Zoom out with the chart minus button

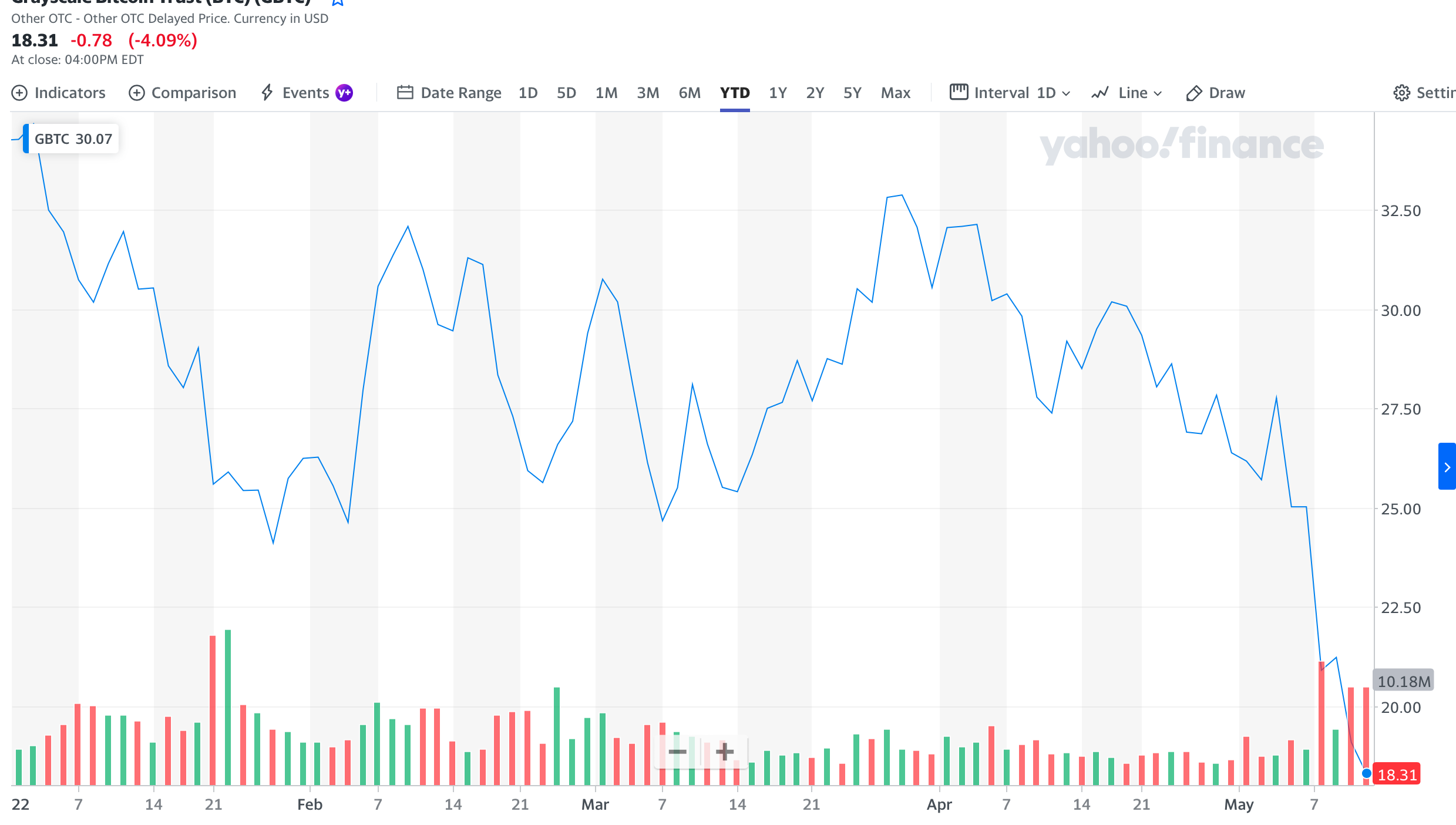pos(677,752)
